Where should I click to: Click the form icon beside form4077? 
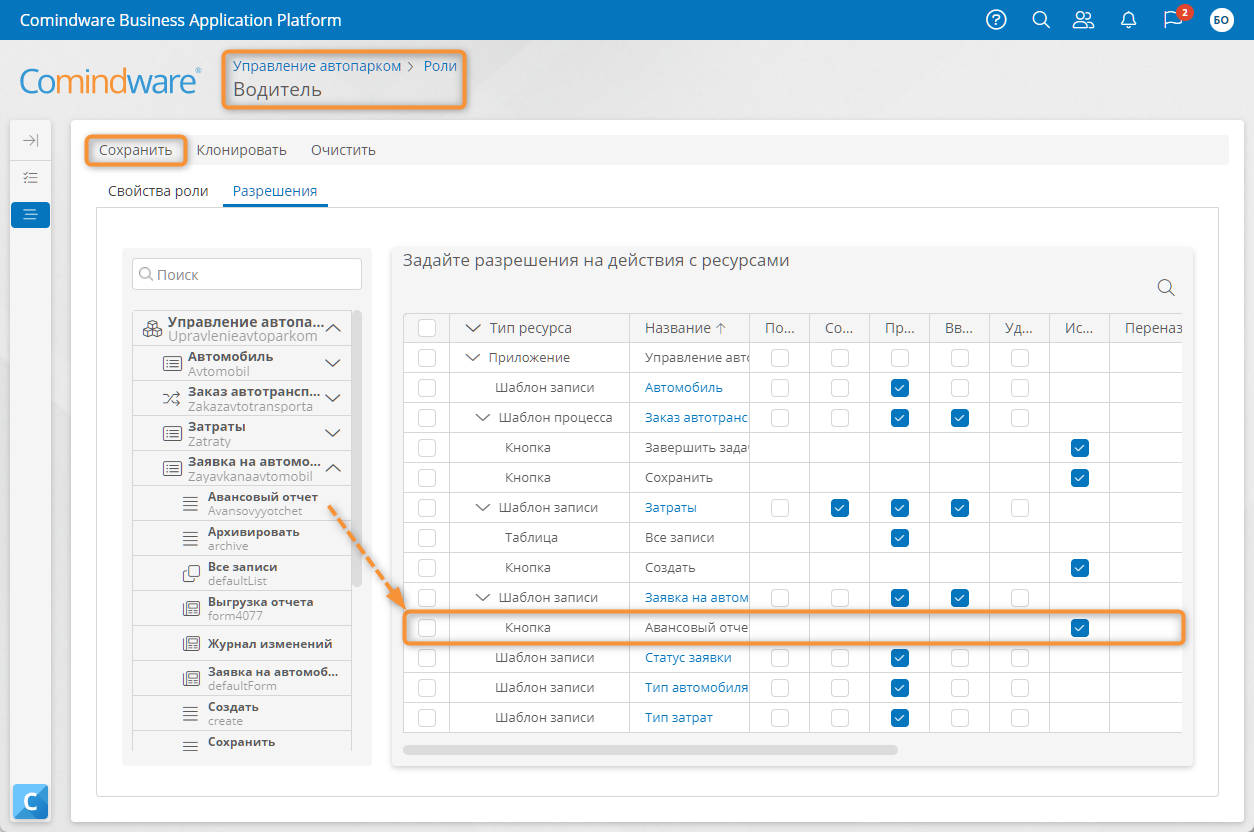click(x=191, y=609)
